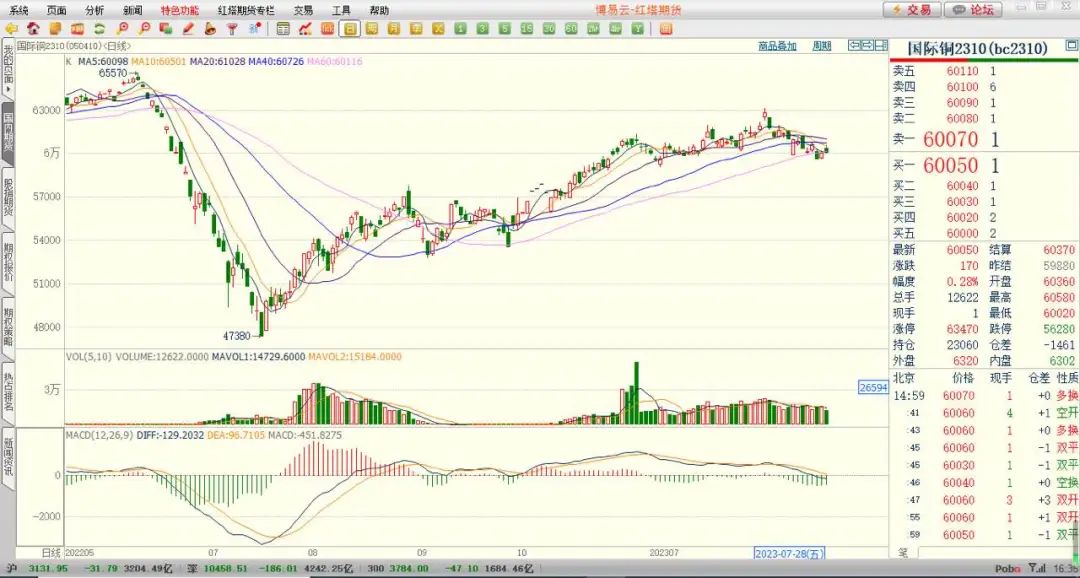This screenshot has width=1080, height=578.
Task: Maximize the 国际铜2310 quote panel icon
Action: 857,46
